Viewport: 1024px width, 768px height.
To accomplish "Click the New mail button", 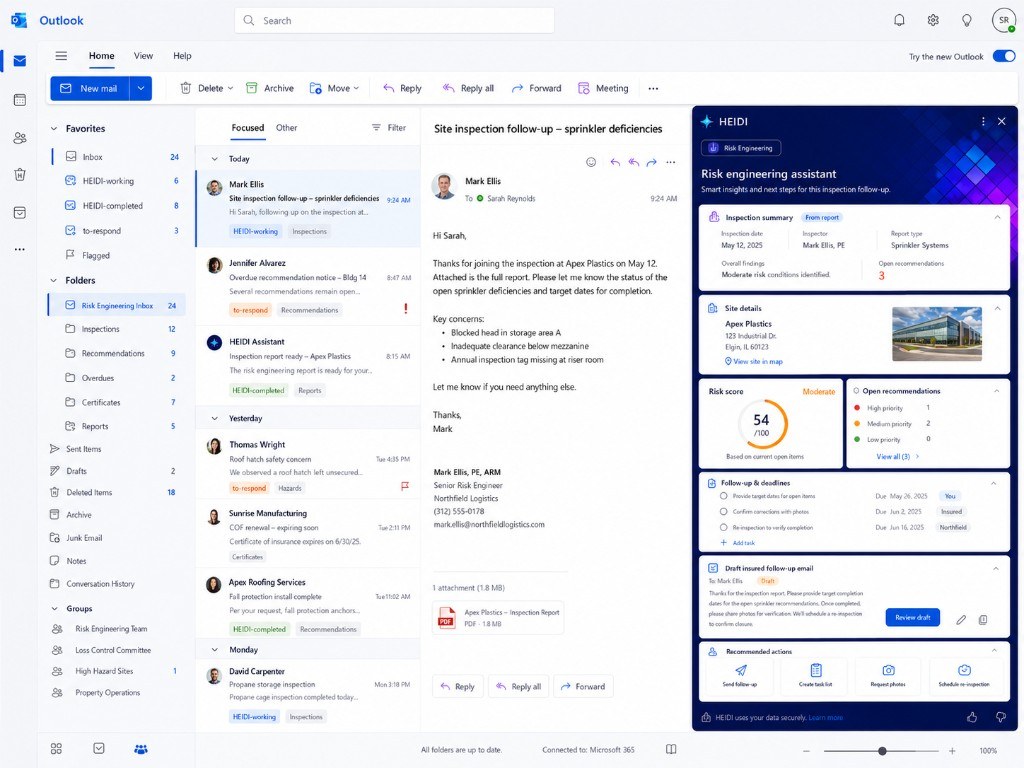I will [90, 88].
